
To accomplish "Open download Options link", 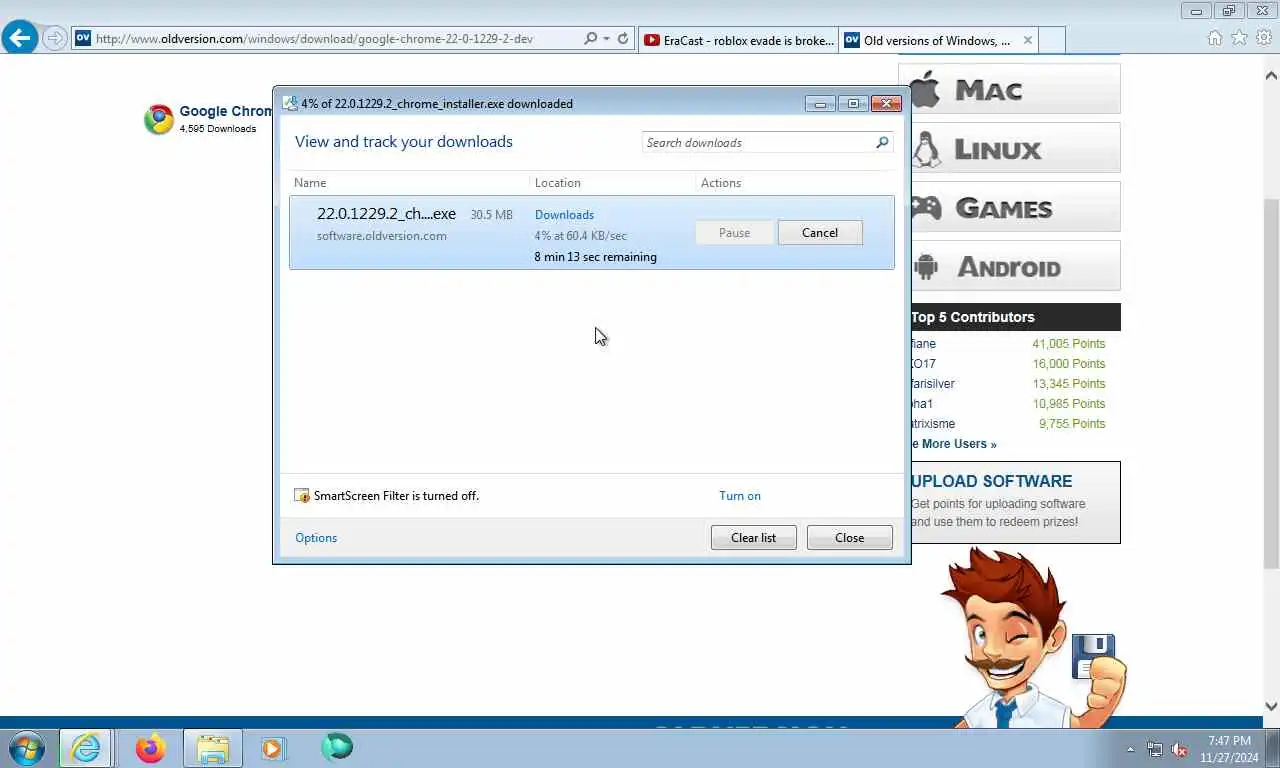I will (x=316, y=538).
